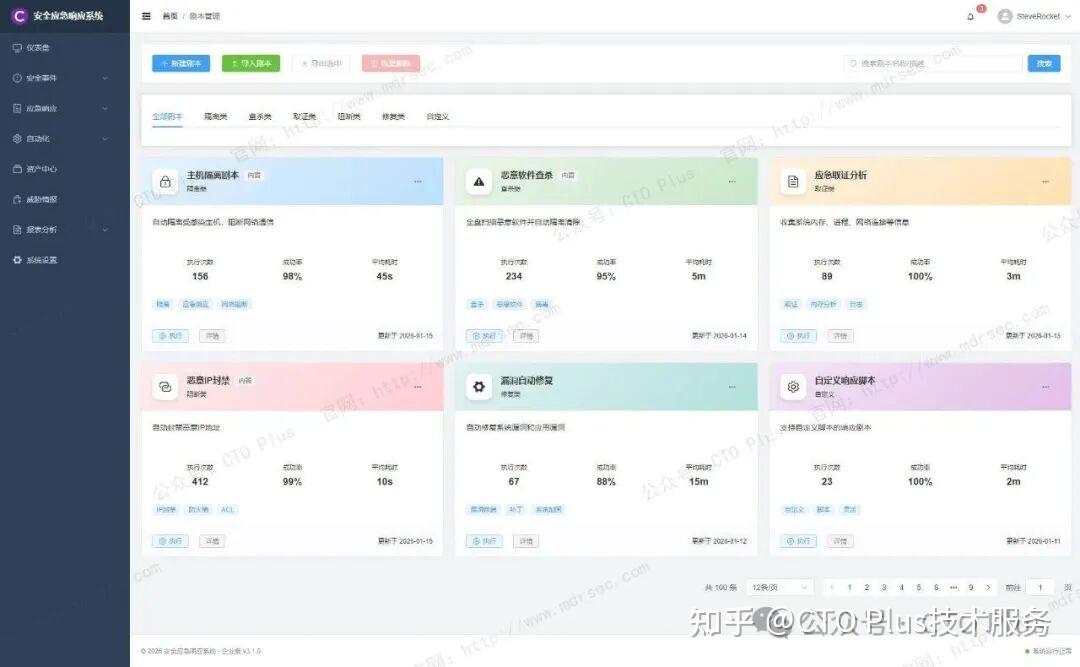Expand the 报表分析 sidebar submenu

(105, 229)
